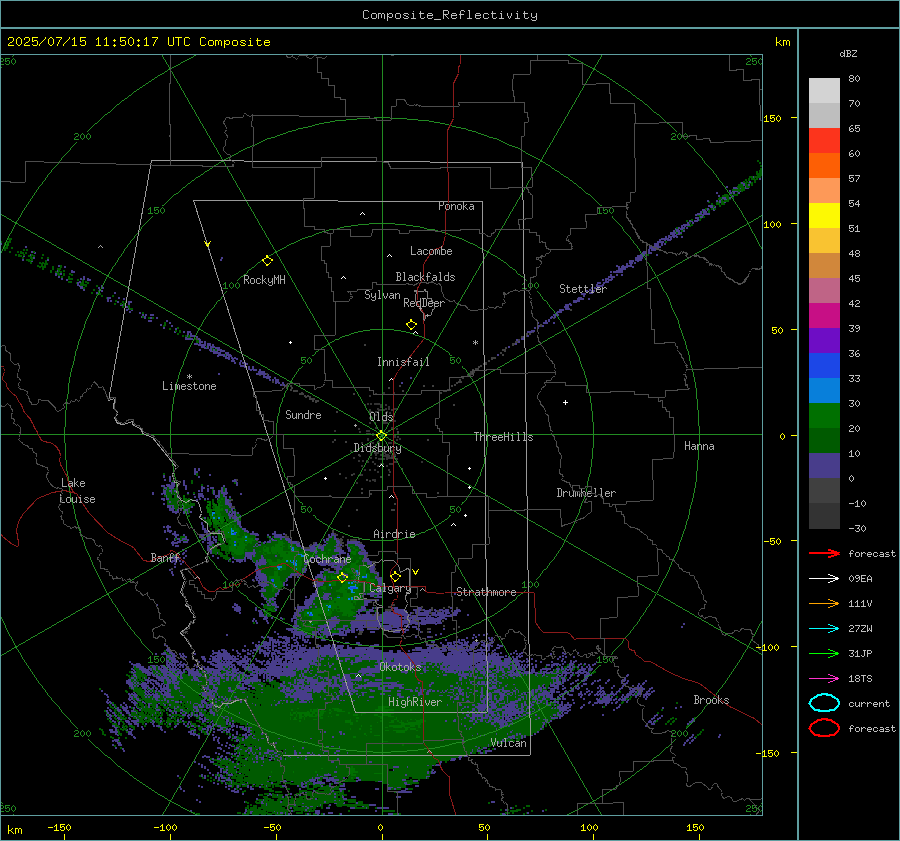Click the Innisfail city label
This screenshot has width=900, height=841.
(403, 362)
